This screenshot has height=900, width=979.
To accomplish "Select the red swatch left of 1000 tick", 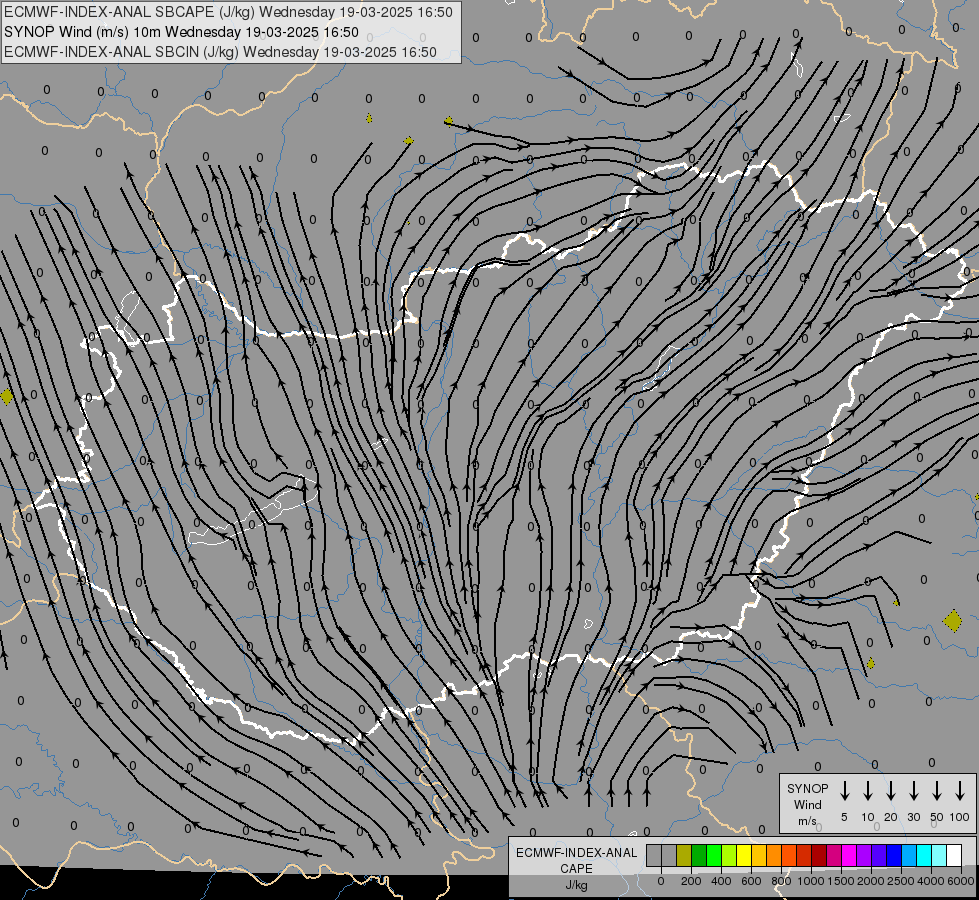I will point(804,856).
